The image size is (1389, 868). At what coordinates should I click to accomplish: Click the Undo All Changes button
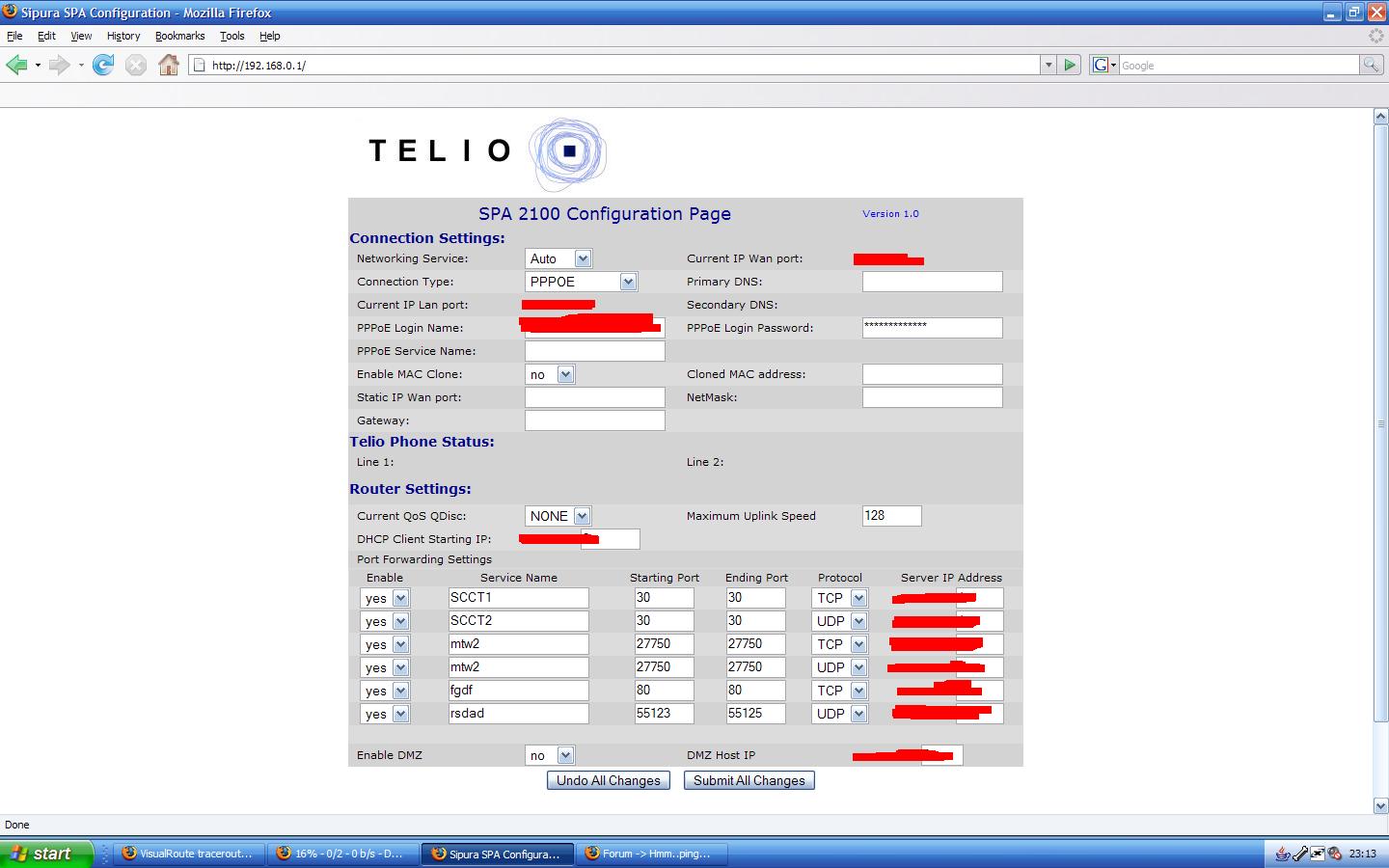click(x=609, y=780)
